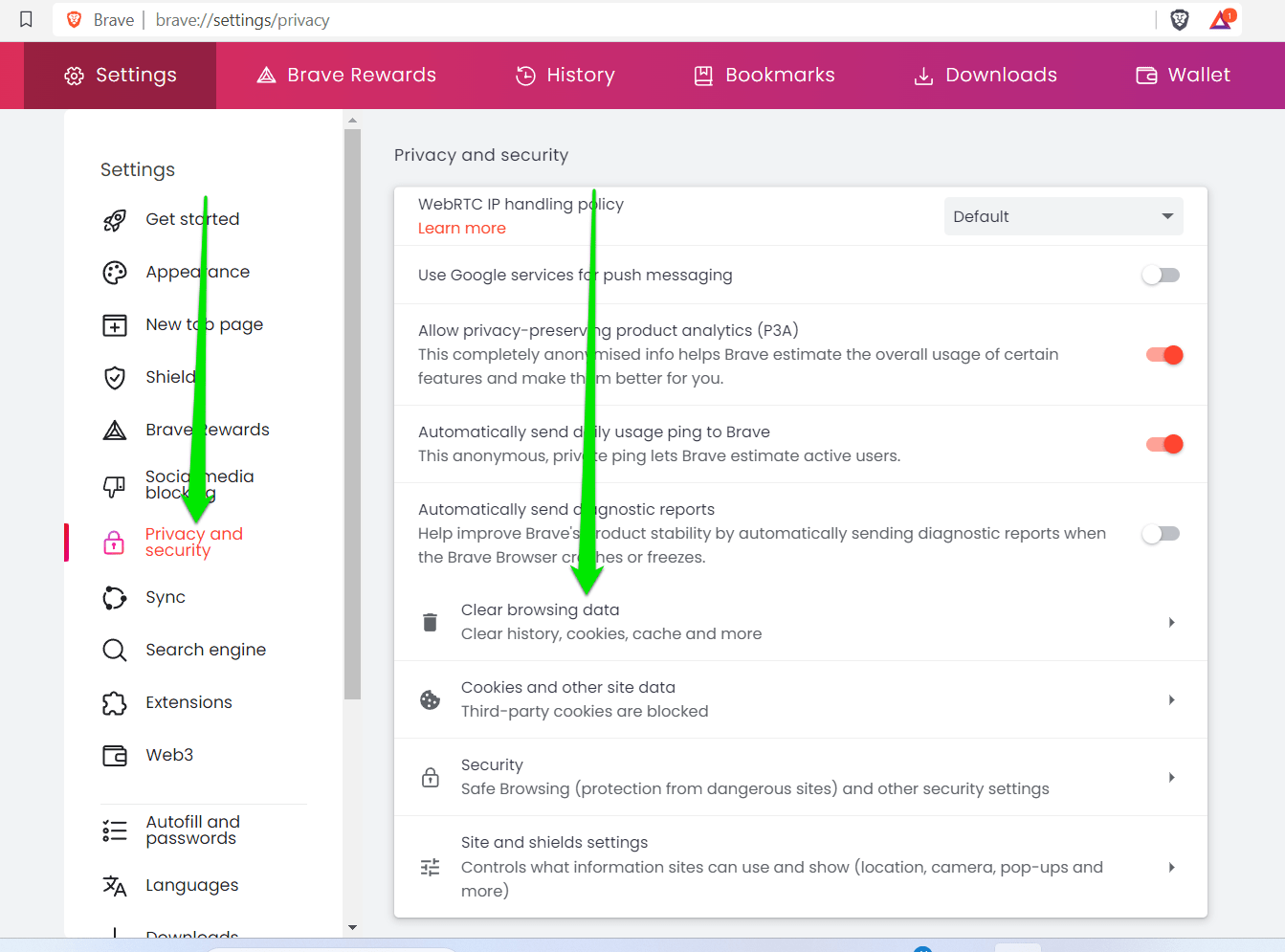
Task: Follow the Learn more link under WebRTC
Action: pos(462,229)
